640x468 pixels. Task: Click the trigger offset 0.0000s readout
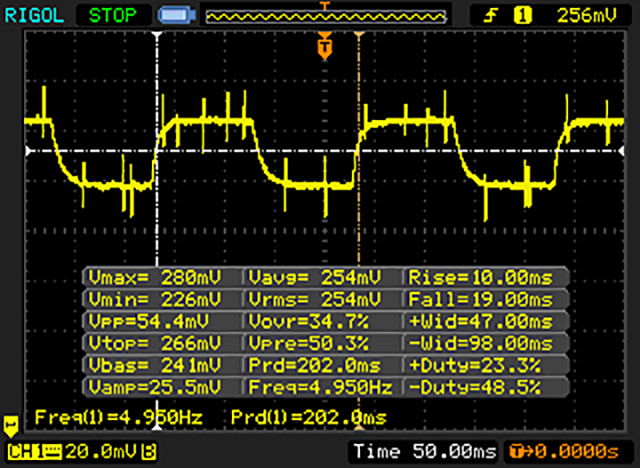pyautogui.click(x=564, y=452)
